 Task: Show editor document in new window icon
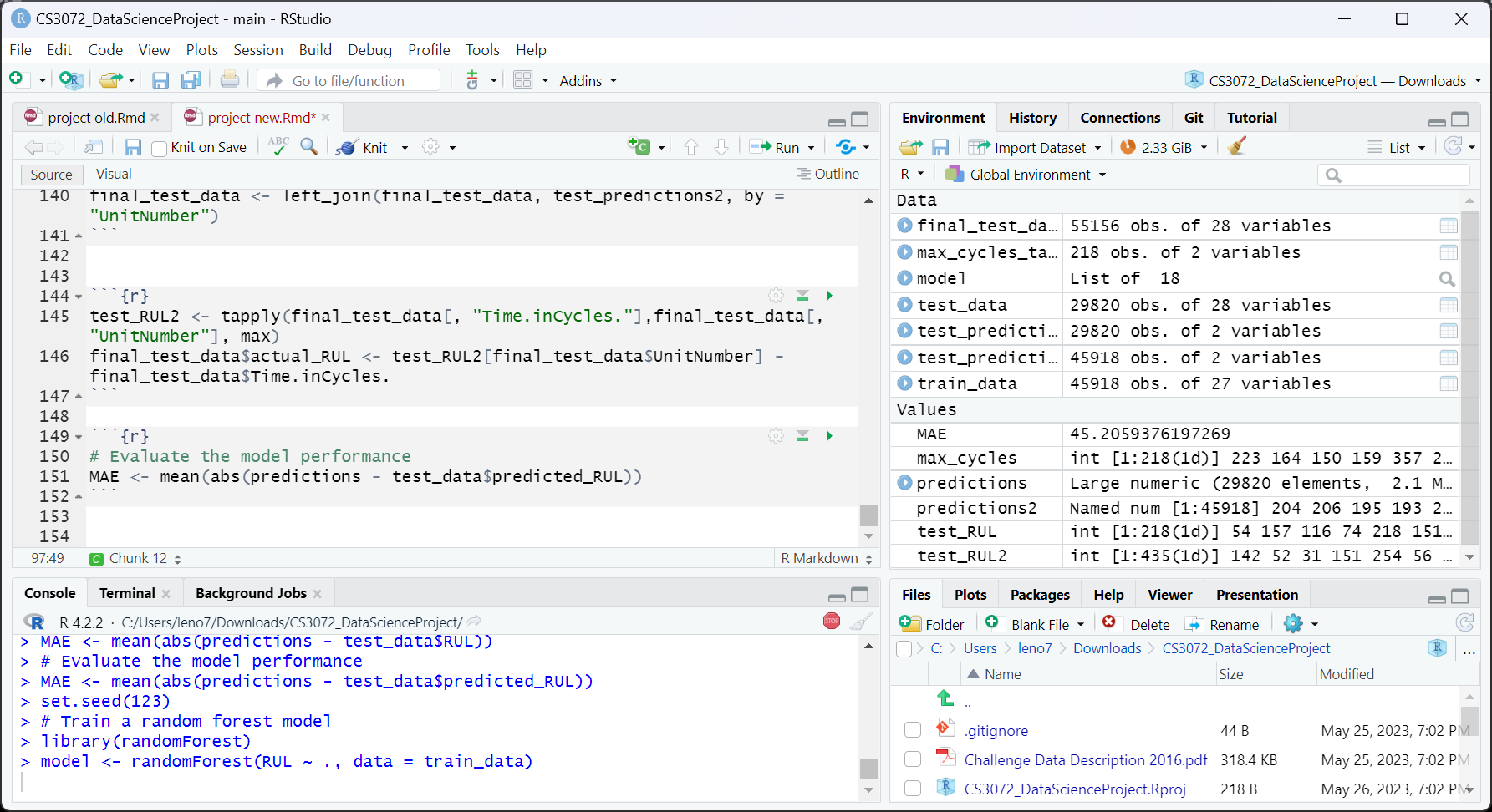tap(94, 147)
